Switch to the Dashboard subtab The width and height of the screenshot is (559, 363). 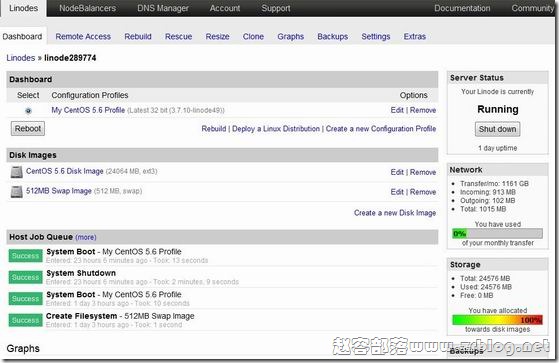[22, 36]
